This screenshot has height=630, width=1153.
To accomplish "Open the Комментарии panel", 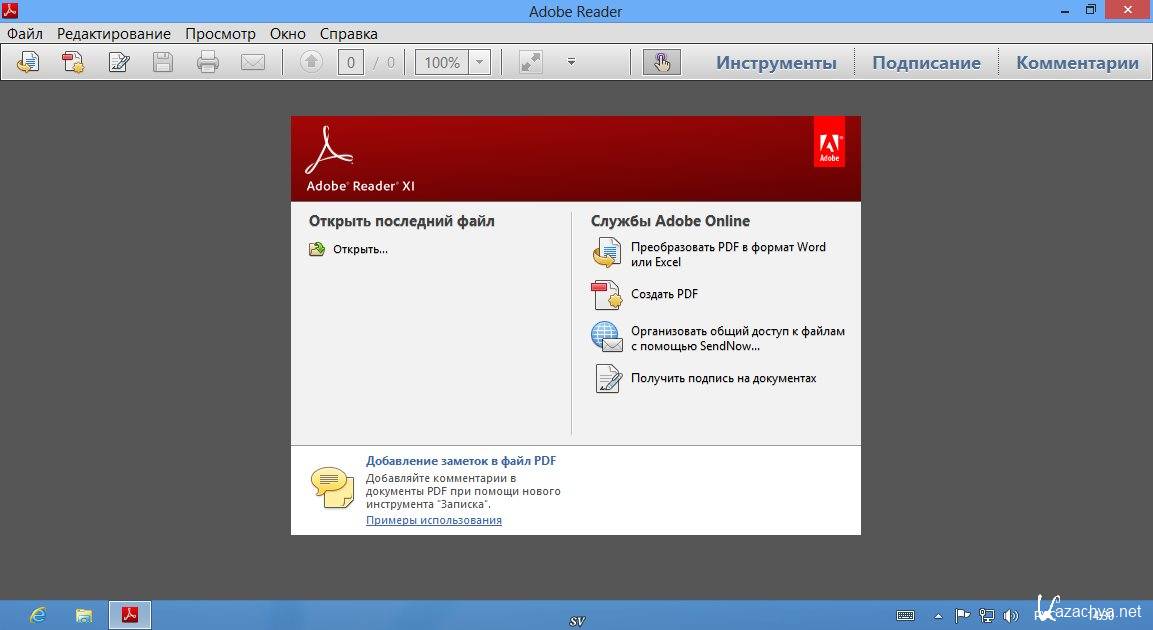I will click(x=1077, y=62).
